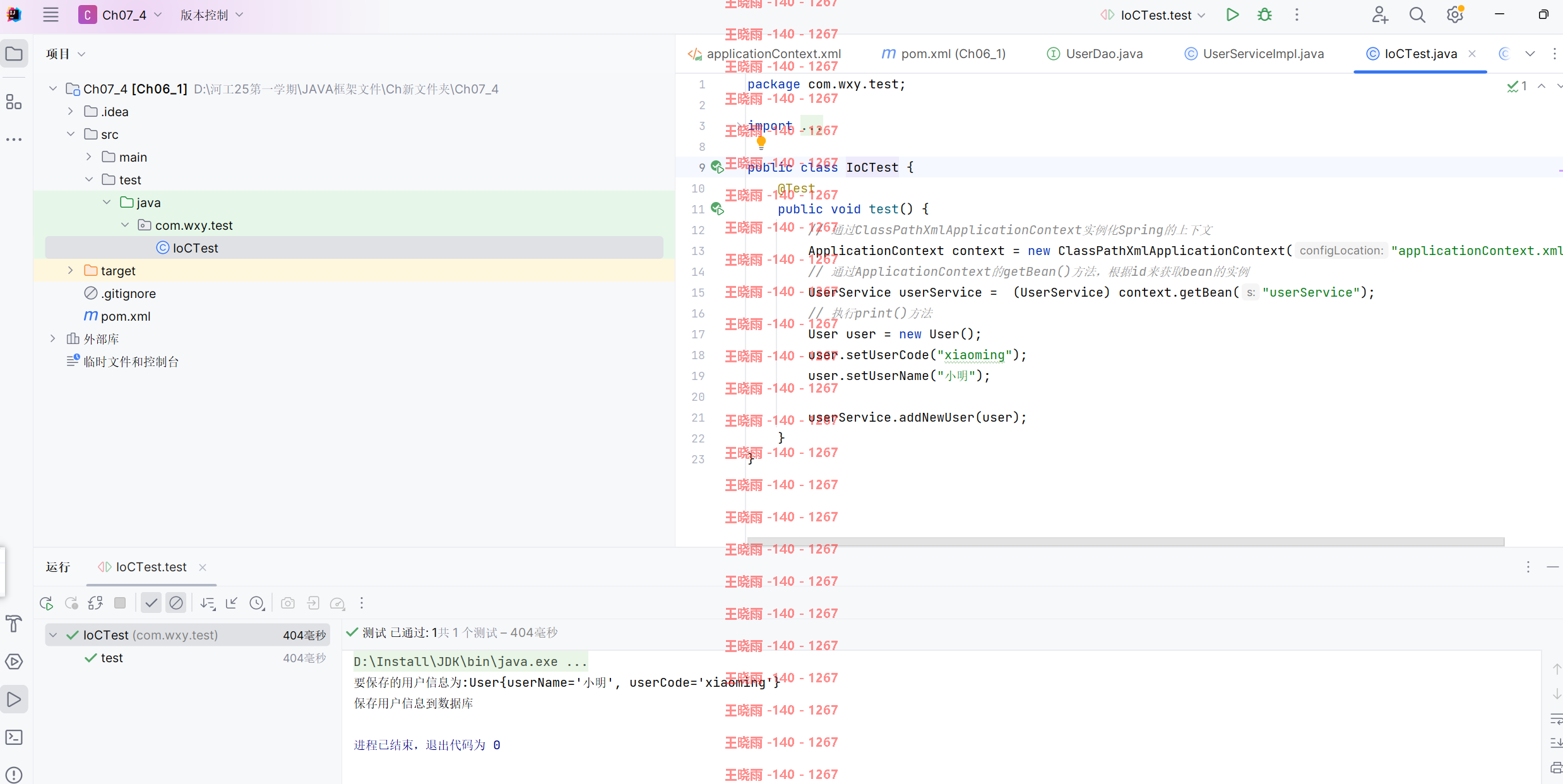Open the 项目 view selector dropdown

tap(66, 54)
